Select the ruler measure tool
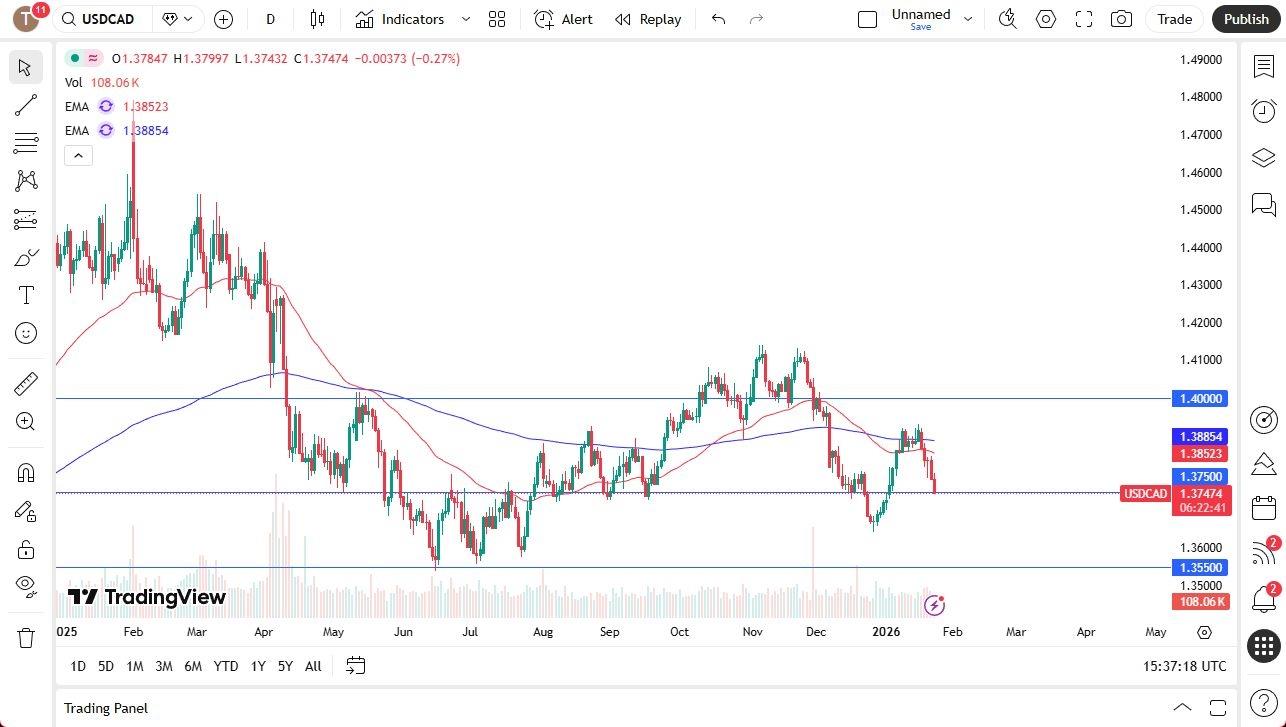This screenshot has width=1286, height=727. pos(25,384)
